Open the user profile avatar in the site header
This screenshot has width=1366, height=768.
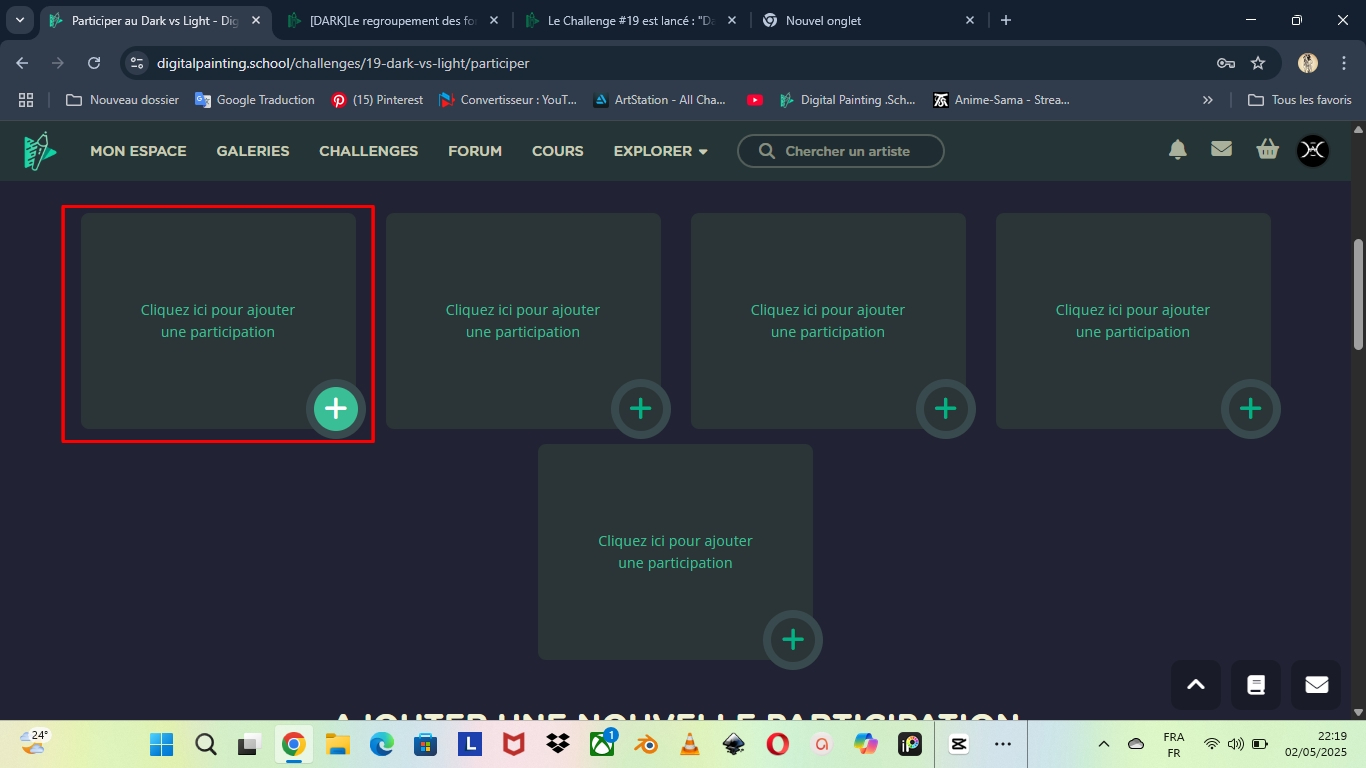point(1312,150)
